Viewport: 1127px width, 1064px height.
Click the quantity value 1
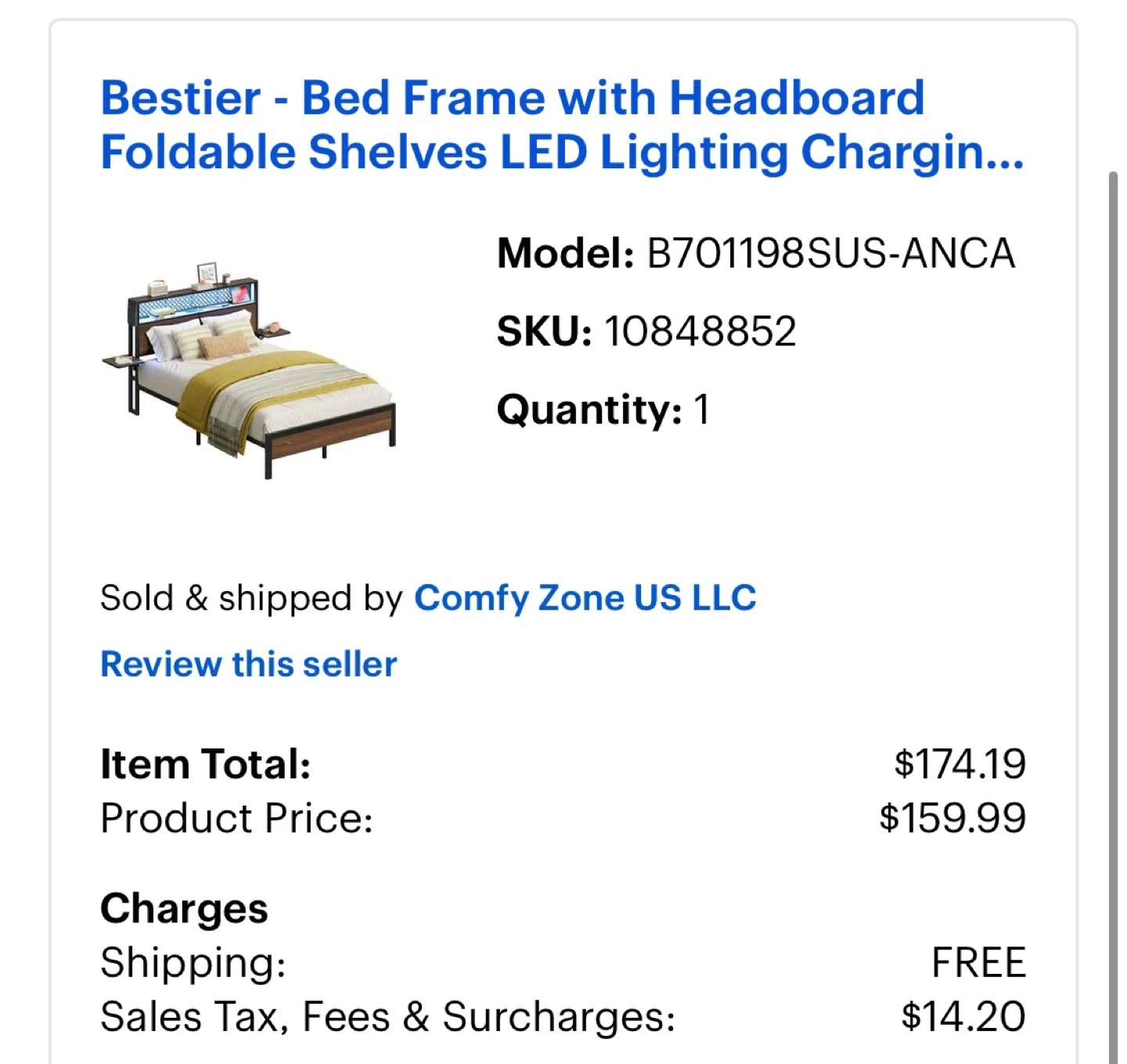[x=701, y=409]
